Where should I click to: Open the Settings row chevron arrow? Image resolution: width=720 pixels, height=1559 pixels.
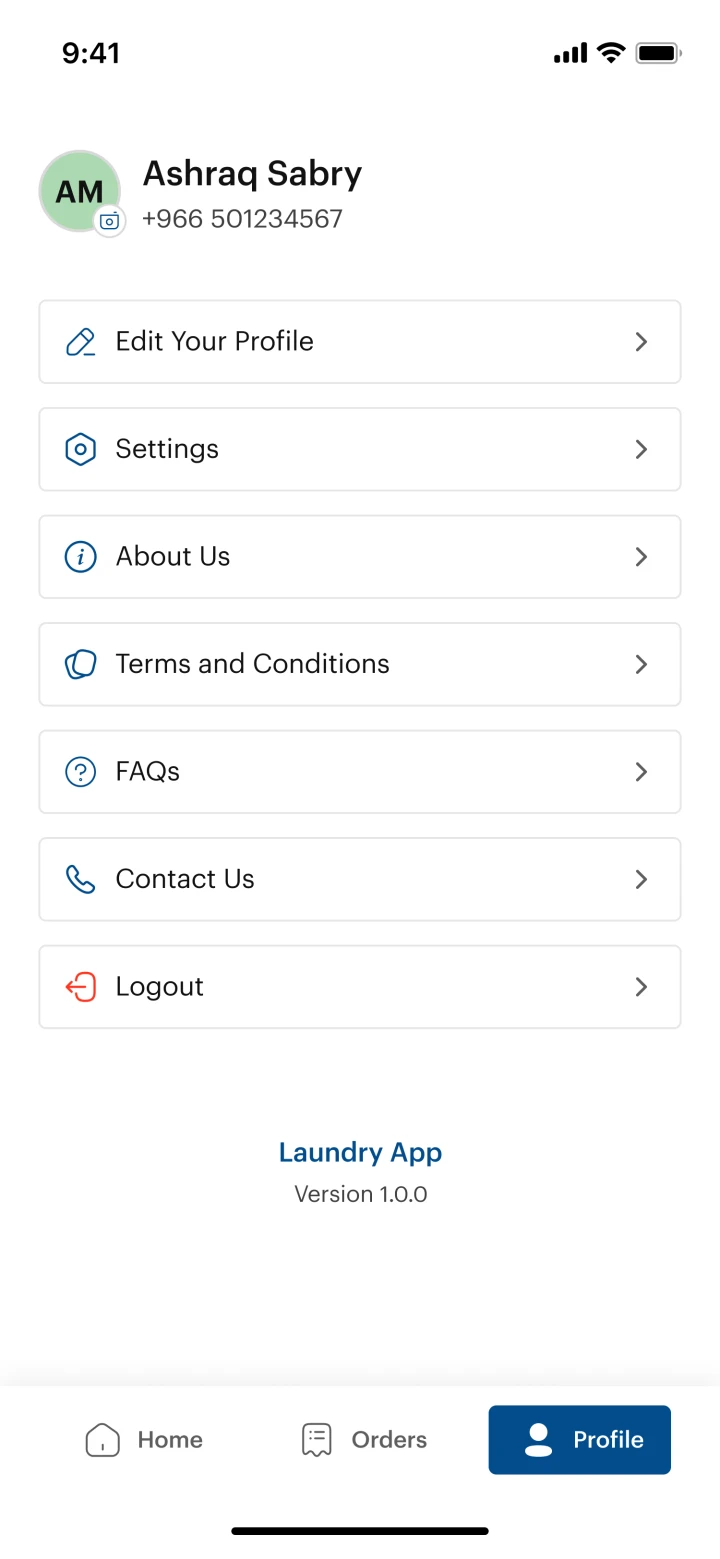pos(642,449)
